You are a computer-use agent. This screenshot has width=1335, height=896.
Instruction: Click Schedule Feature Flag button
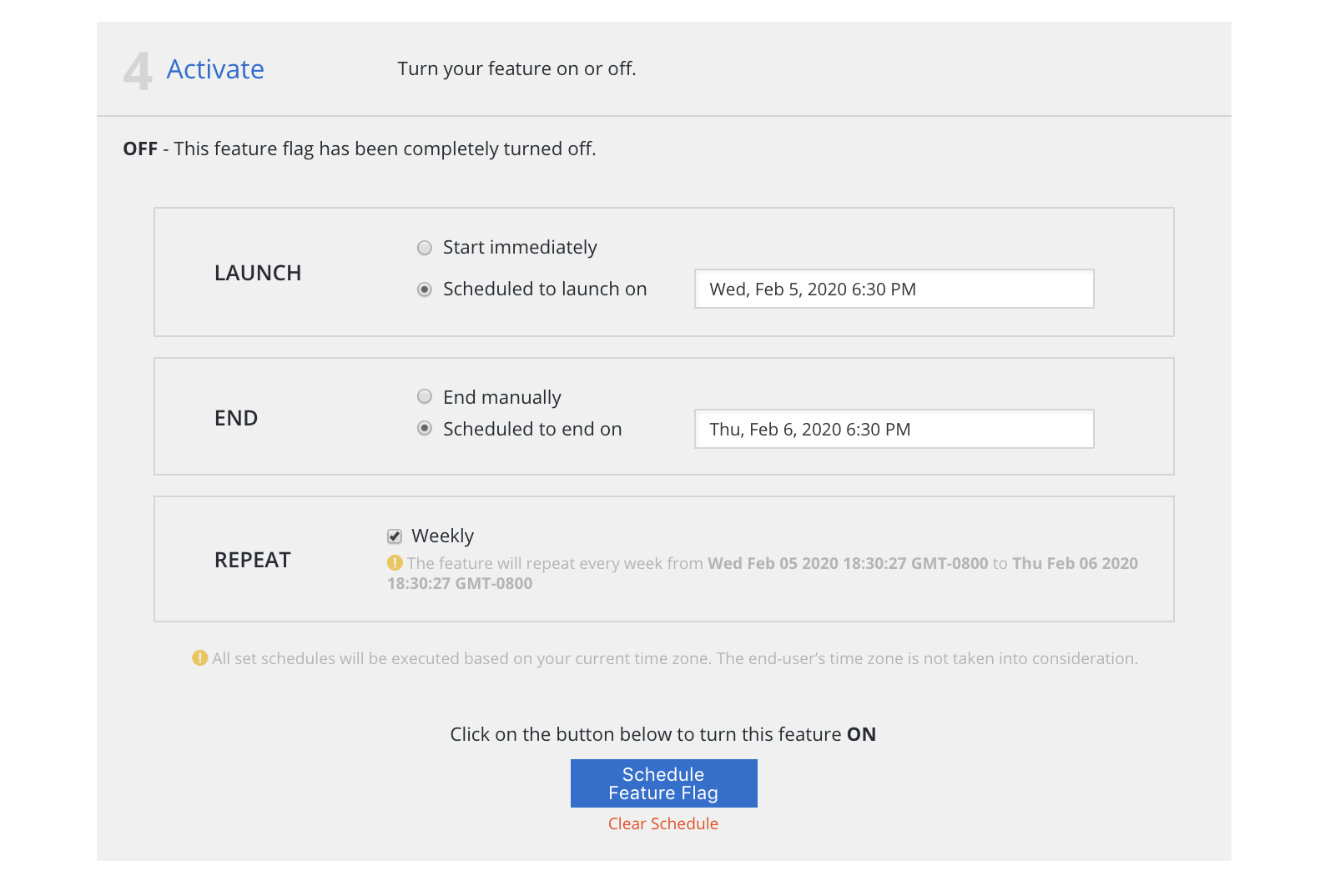[x=664, y=783]
